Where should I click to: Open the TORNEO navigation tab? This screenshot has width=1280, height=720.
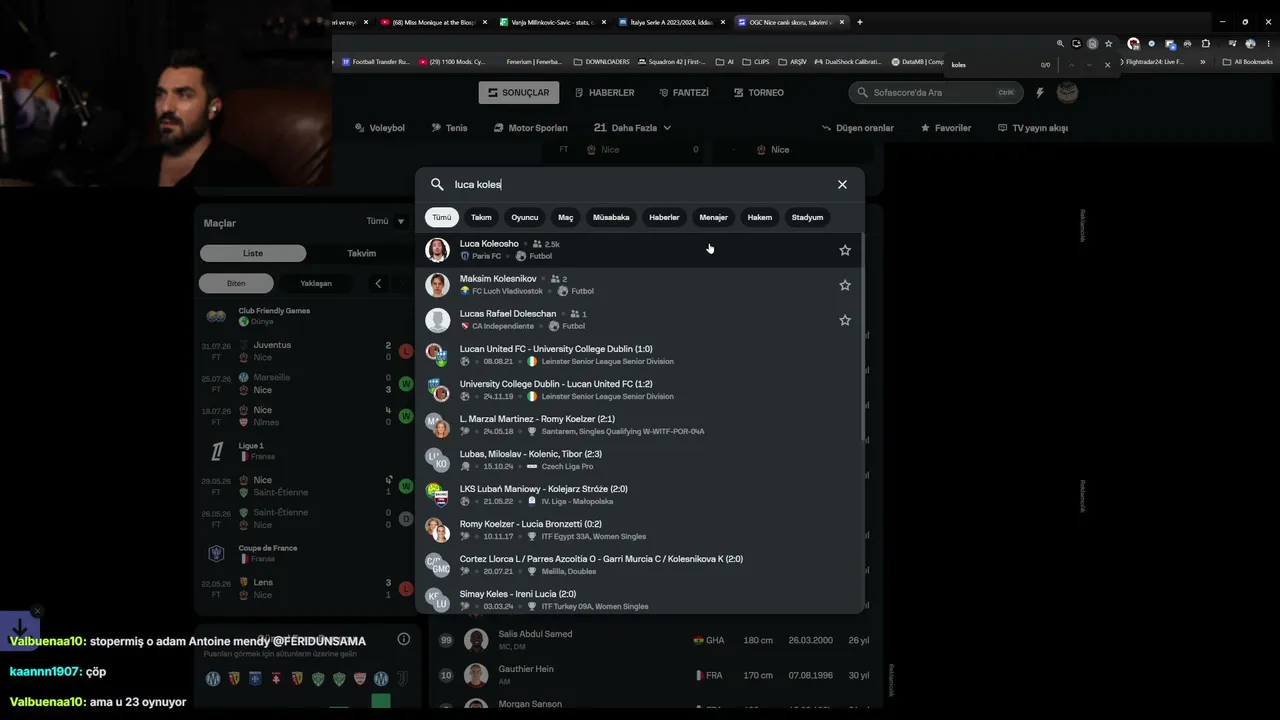[x=759, y=93]
